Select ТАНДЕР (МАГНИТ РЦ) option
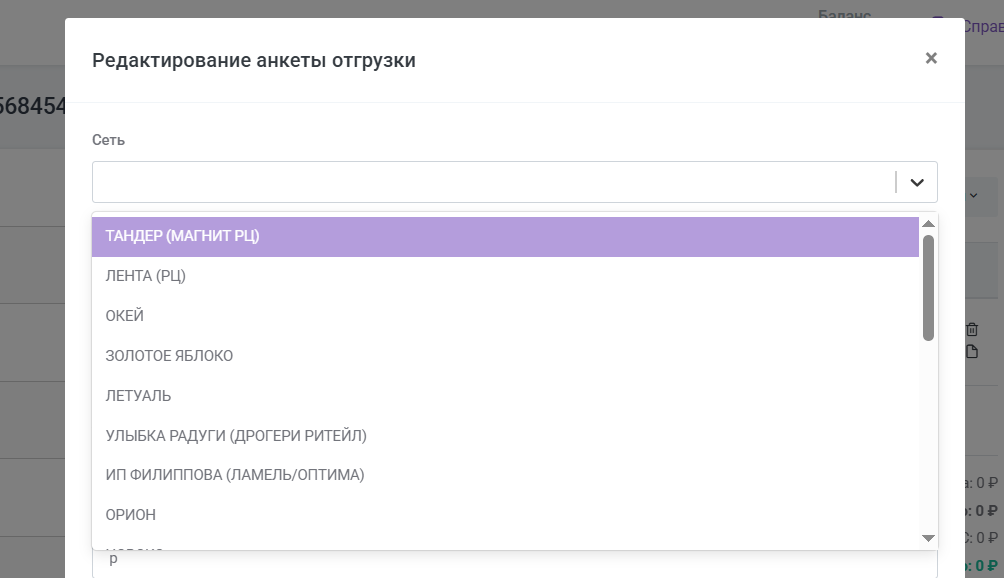The width and height of the screenshot is (1004, 578). pyautogui.click(x=505, y=237)
